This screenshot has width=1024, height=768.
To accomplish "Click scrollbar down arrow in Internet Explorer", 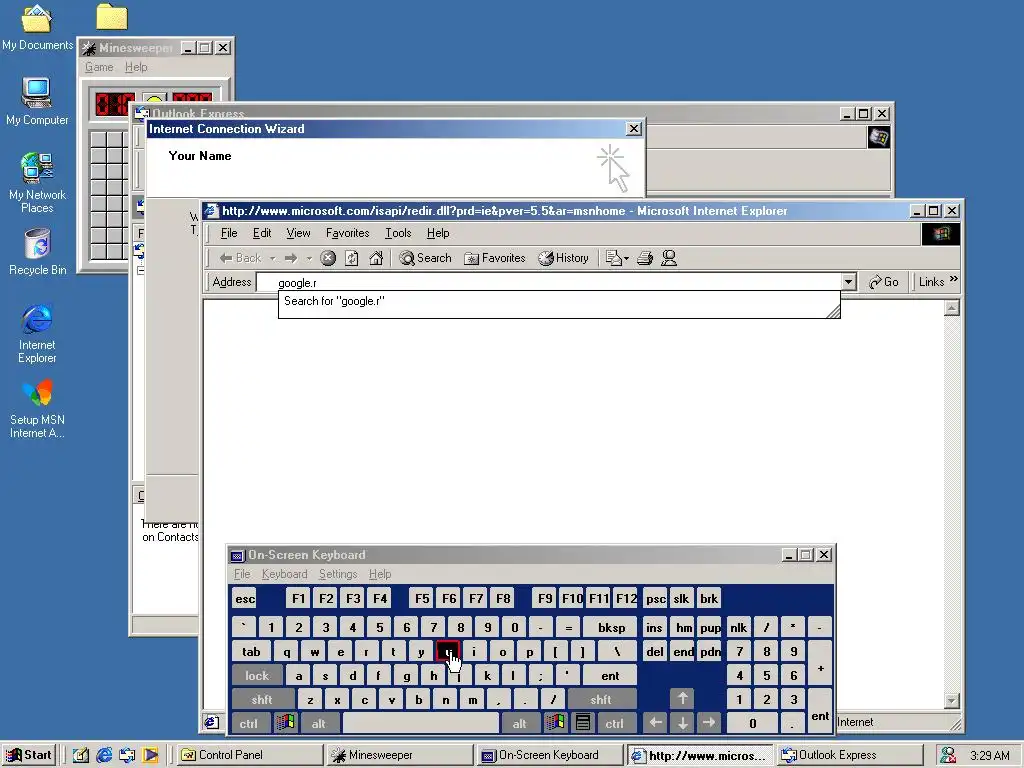I will tap(952, 701).
